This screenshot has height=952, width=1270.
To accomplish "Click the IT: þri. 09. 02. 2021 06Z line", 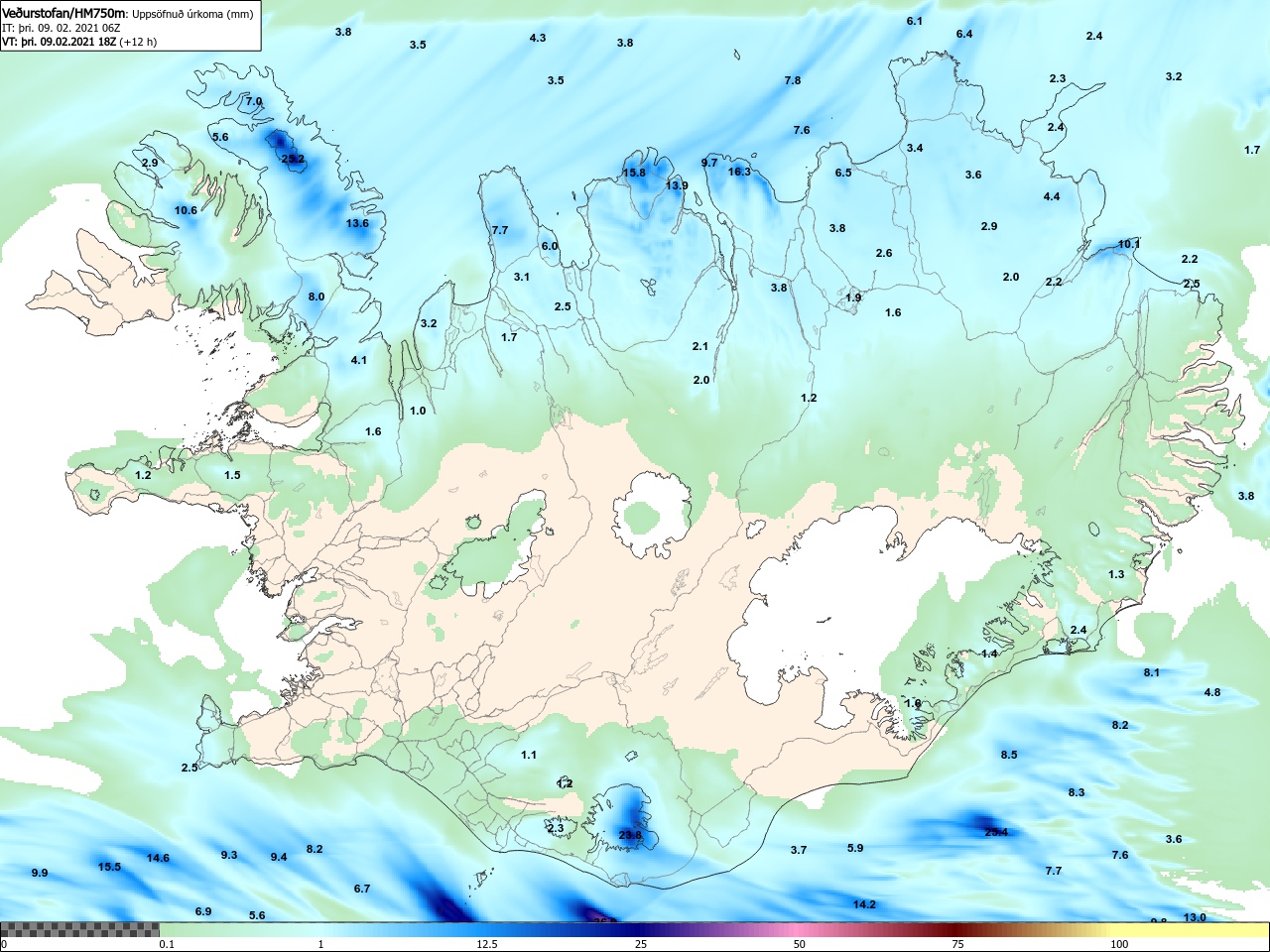I will (x=62, y=28).
